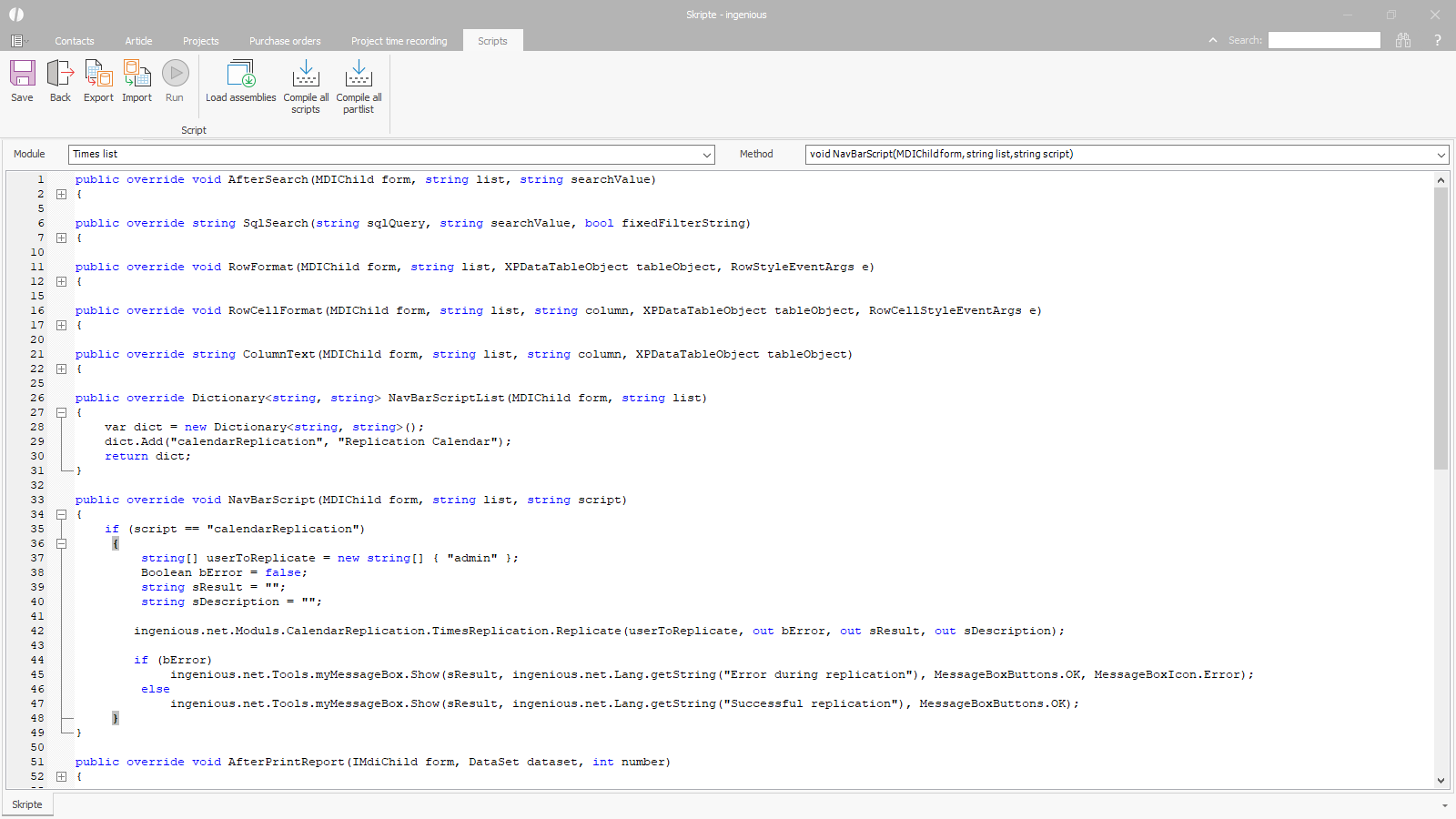The image size is (1456, 819).
Task: Expand the AfterSearch method code block
Action: click(61, 194)
